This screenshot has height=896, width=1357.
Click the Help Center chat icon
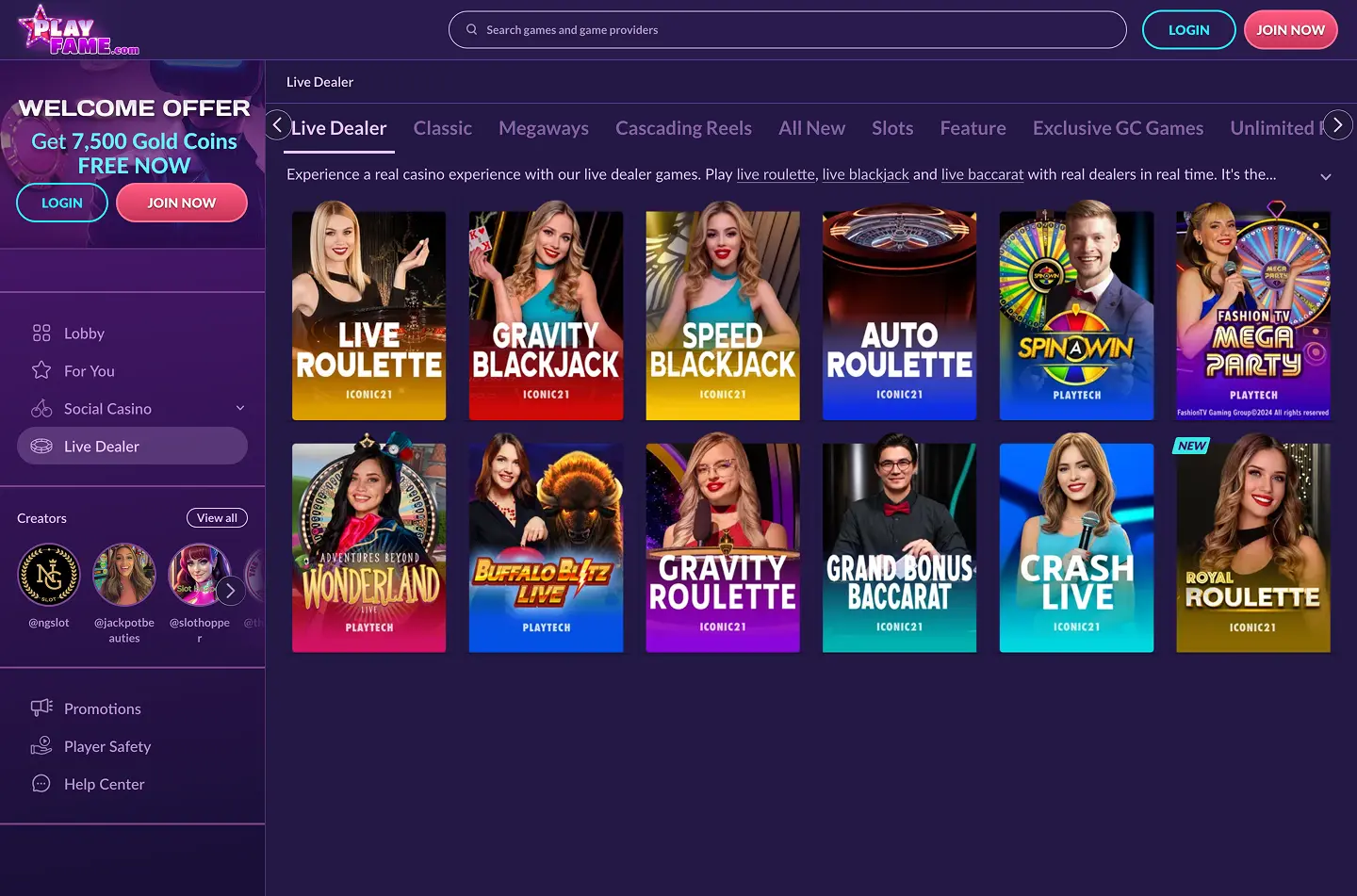pos(41,783)
